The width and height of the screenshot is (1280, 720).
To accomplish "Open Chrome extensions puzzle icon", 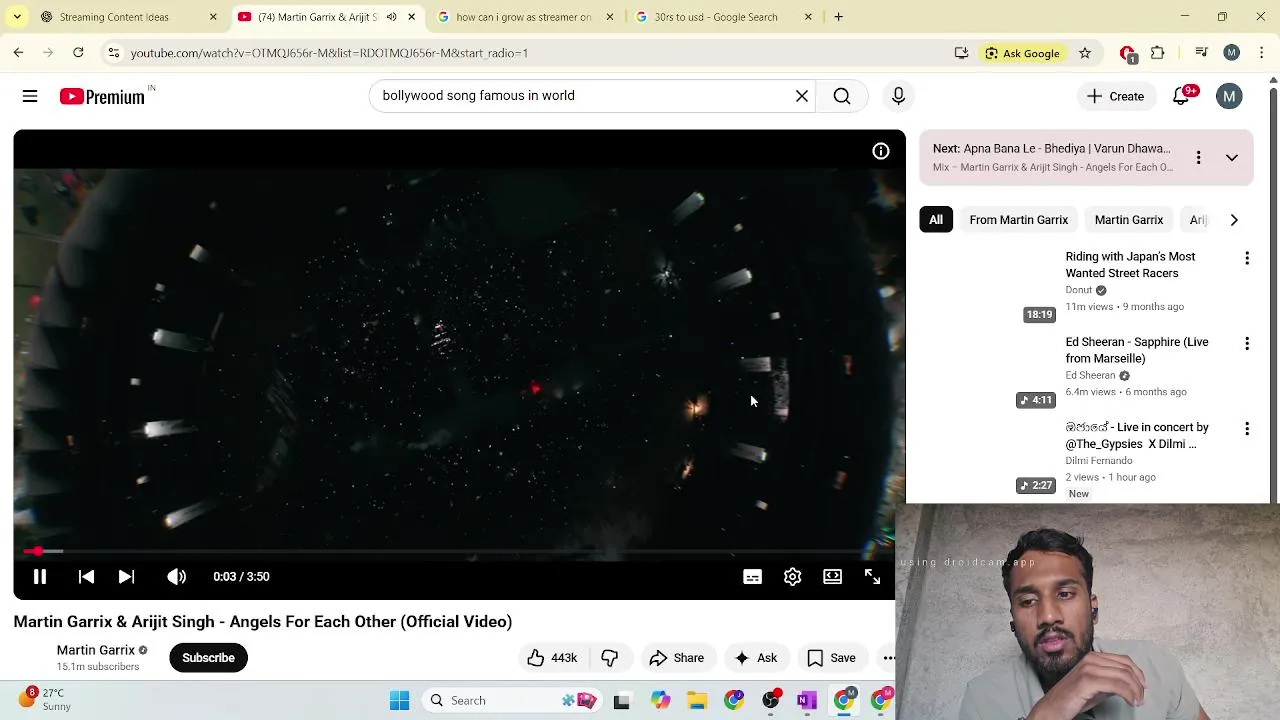I will coord(1158,53).
